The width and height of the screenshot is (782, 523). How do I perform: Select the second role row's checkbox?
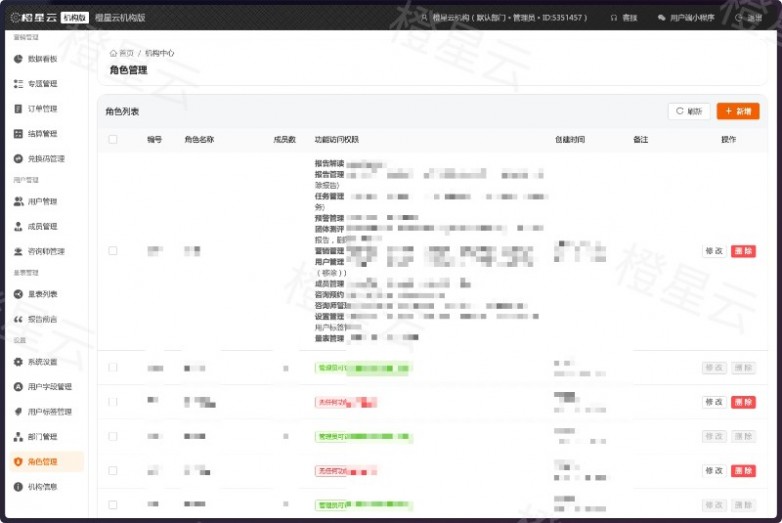(x=113, y=368)
